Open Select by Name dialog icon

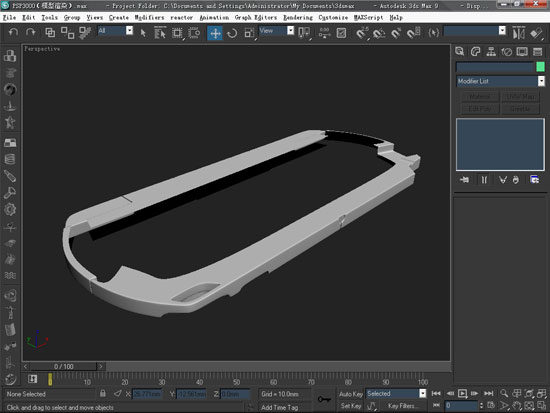(160, 33)
